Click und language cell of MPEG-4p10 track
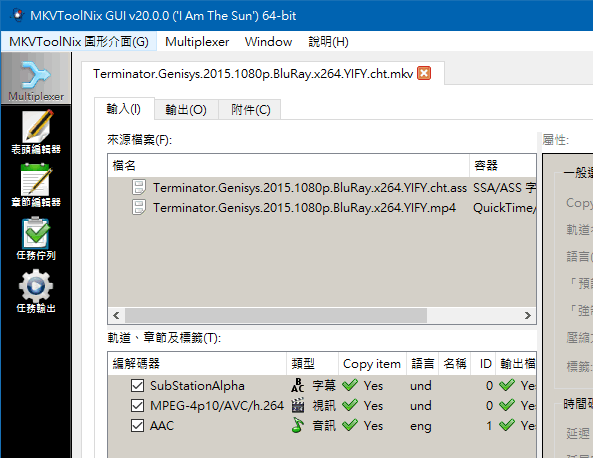Screen dimensions: 593x458 coord(421,405)
